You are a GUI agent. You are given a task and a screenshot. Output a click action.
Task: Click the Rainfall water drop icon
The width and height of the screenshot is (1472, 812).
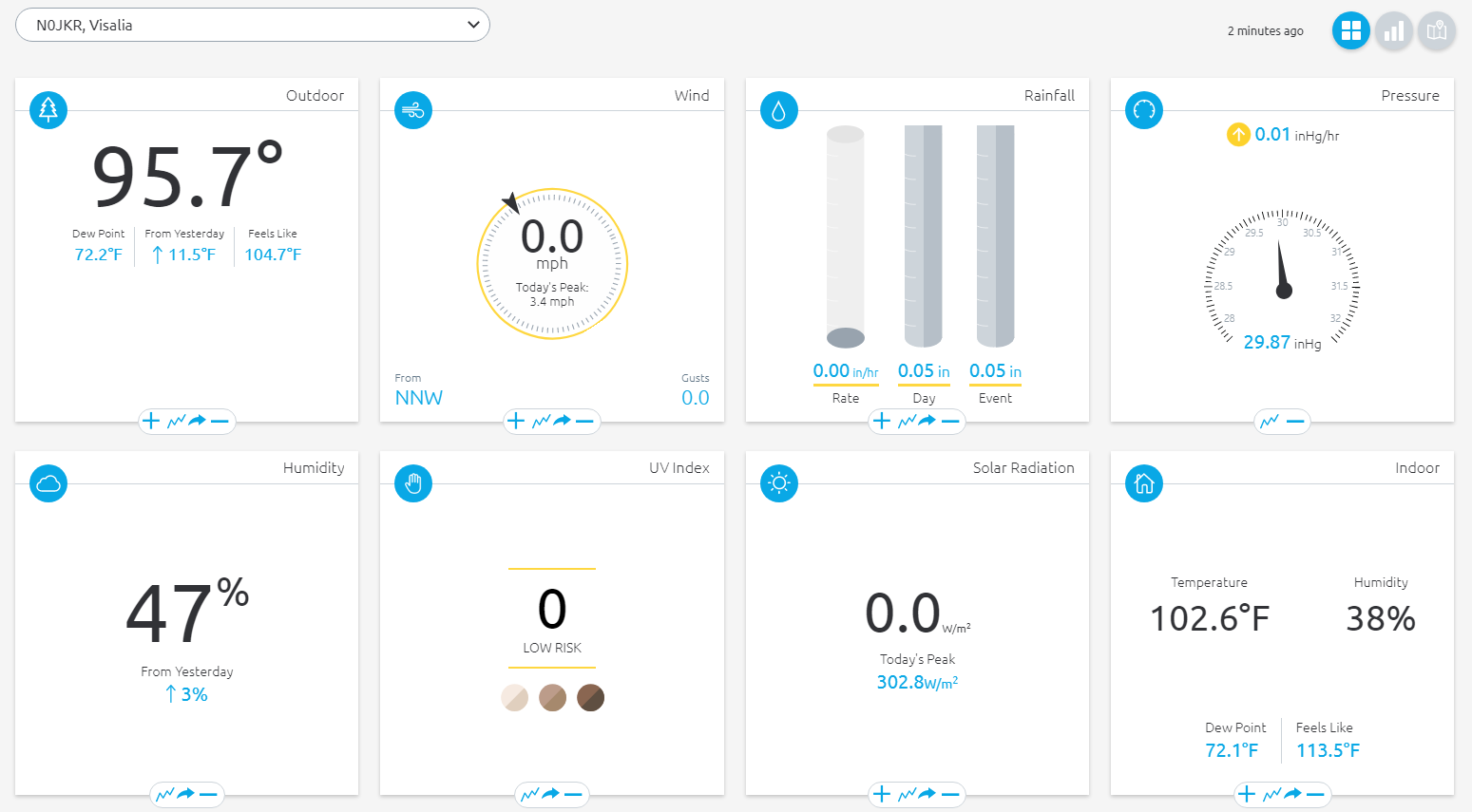pyautogui.click(x=779, y=110)
